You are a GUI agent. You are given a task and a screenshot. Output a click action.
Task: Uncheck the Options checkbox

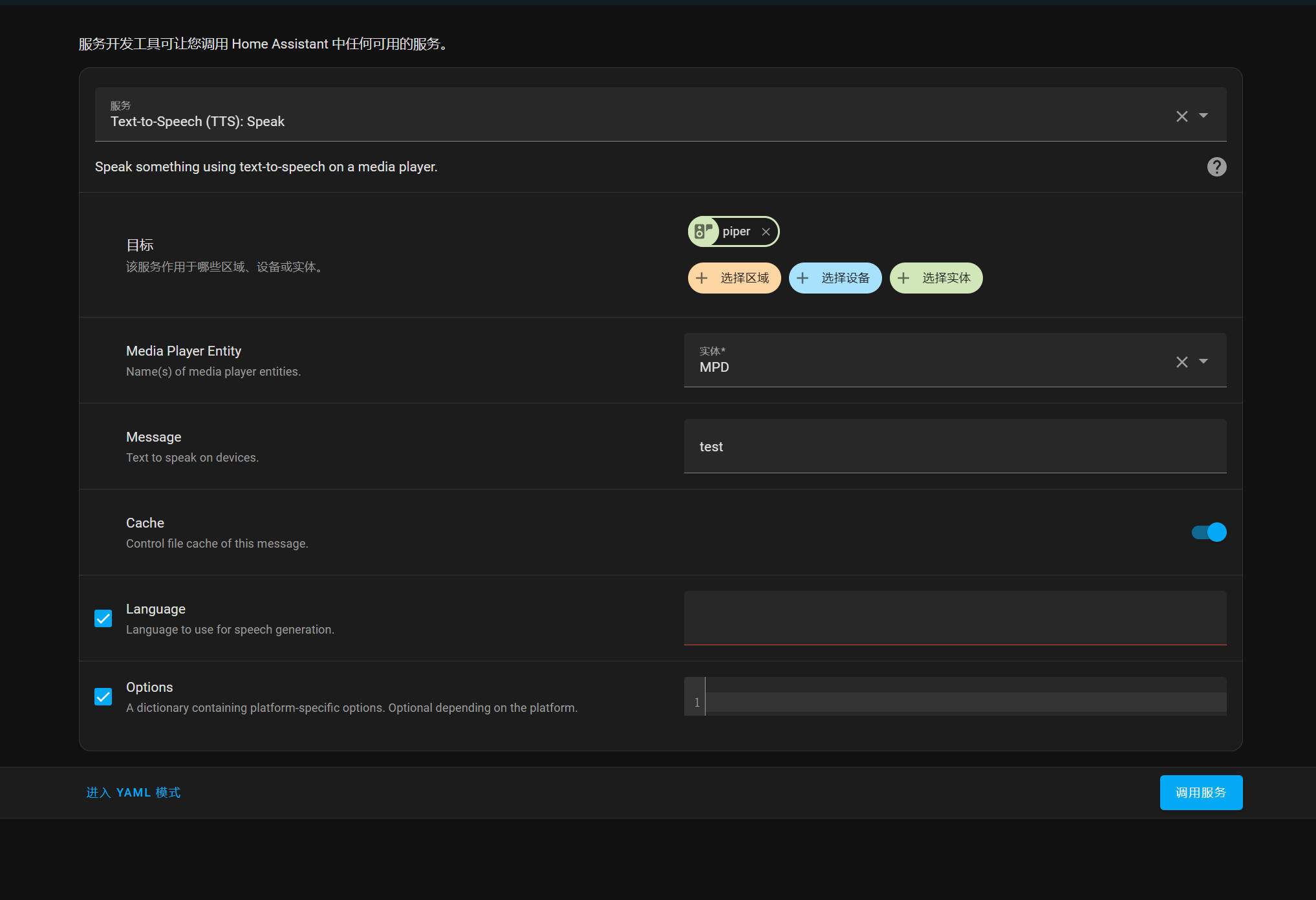point(103,696)
